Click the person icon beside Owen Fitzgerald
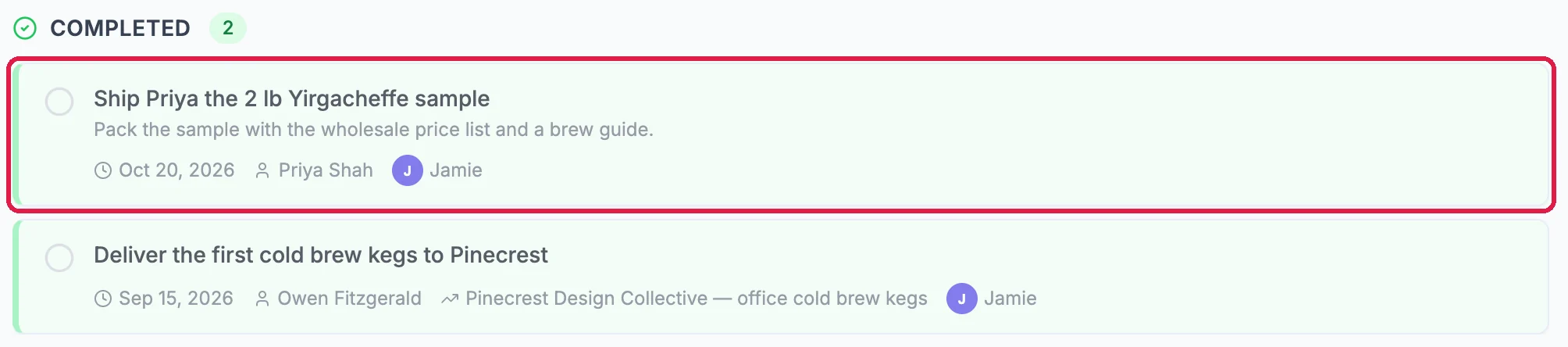This screenshot has width=1568, height=347. (262, 299)
